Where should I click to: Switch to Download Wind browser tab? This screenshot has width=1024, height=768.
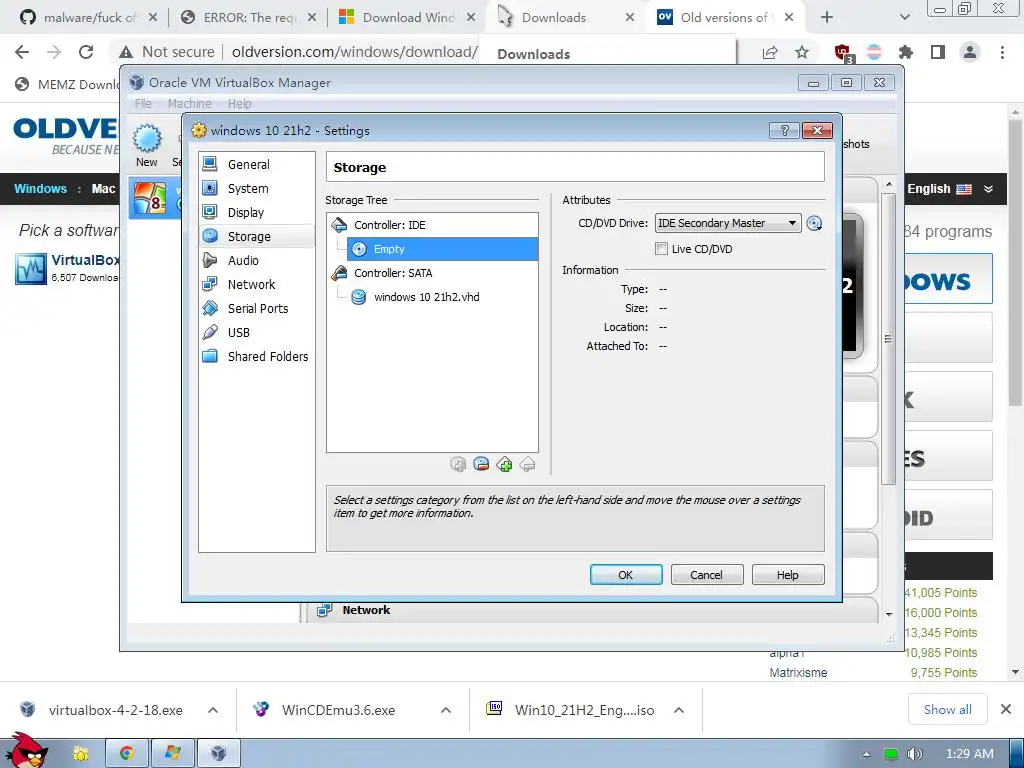tap(408, 18)
